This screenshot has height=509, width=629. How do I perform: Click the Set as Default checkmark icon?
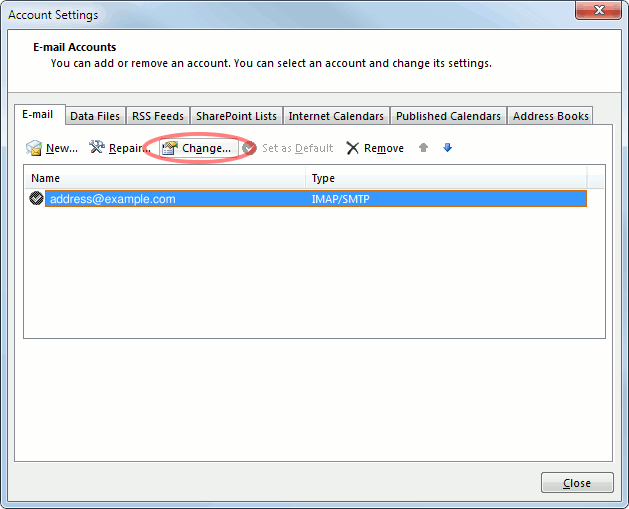click(250, 148)
